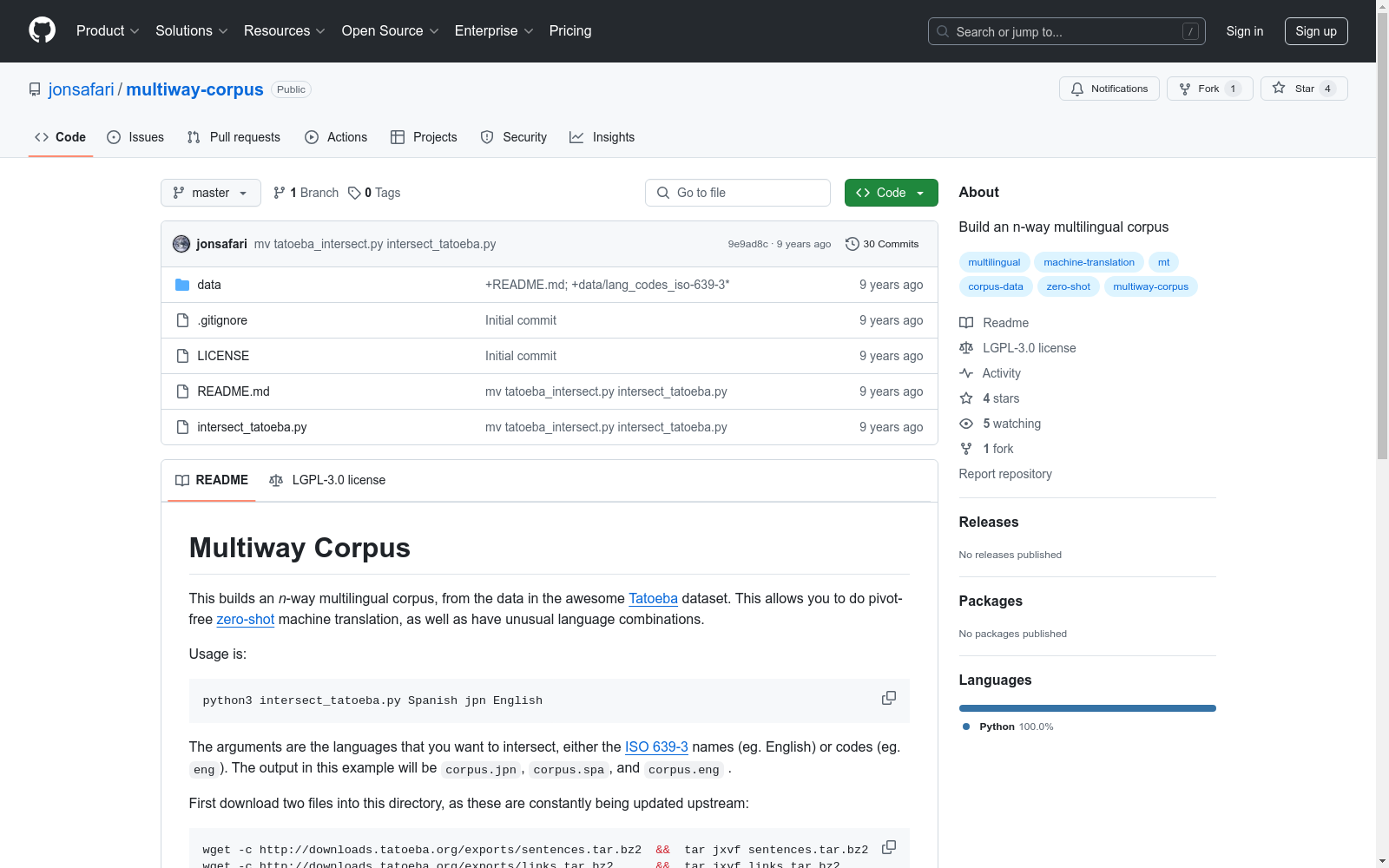Open the Security tab
This screenshot has height=868, width=1389.
(514, 137)
